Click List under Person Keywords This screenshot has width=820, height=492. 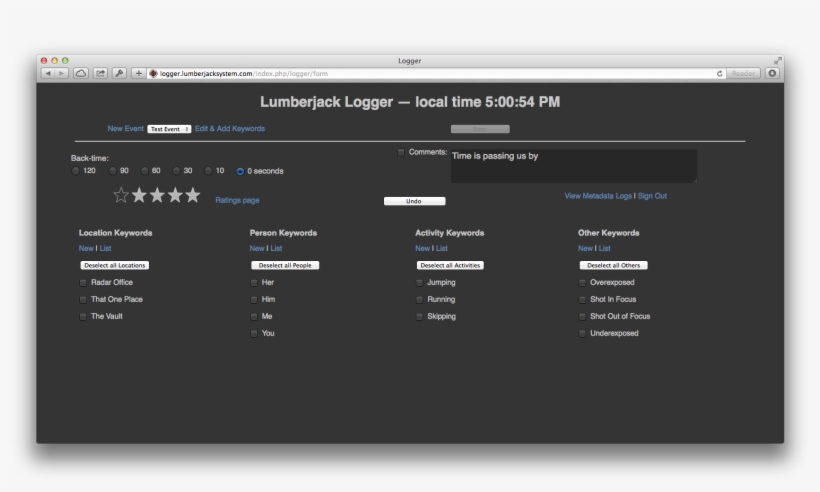point(276,248)
